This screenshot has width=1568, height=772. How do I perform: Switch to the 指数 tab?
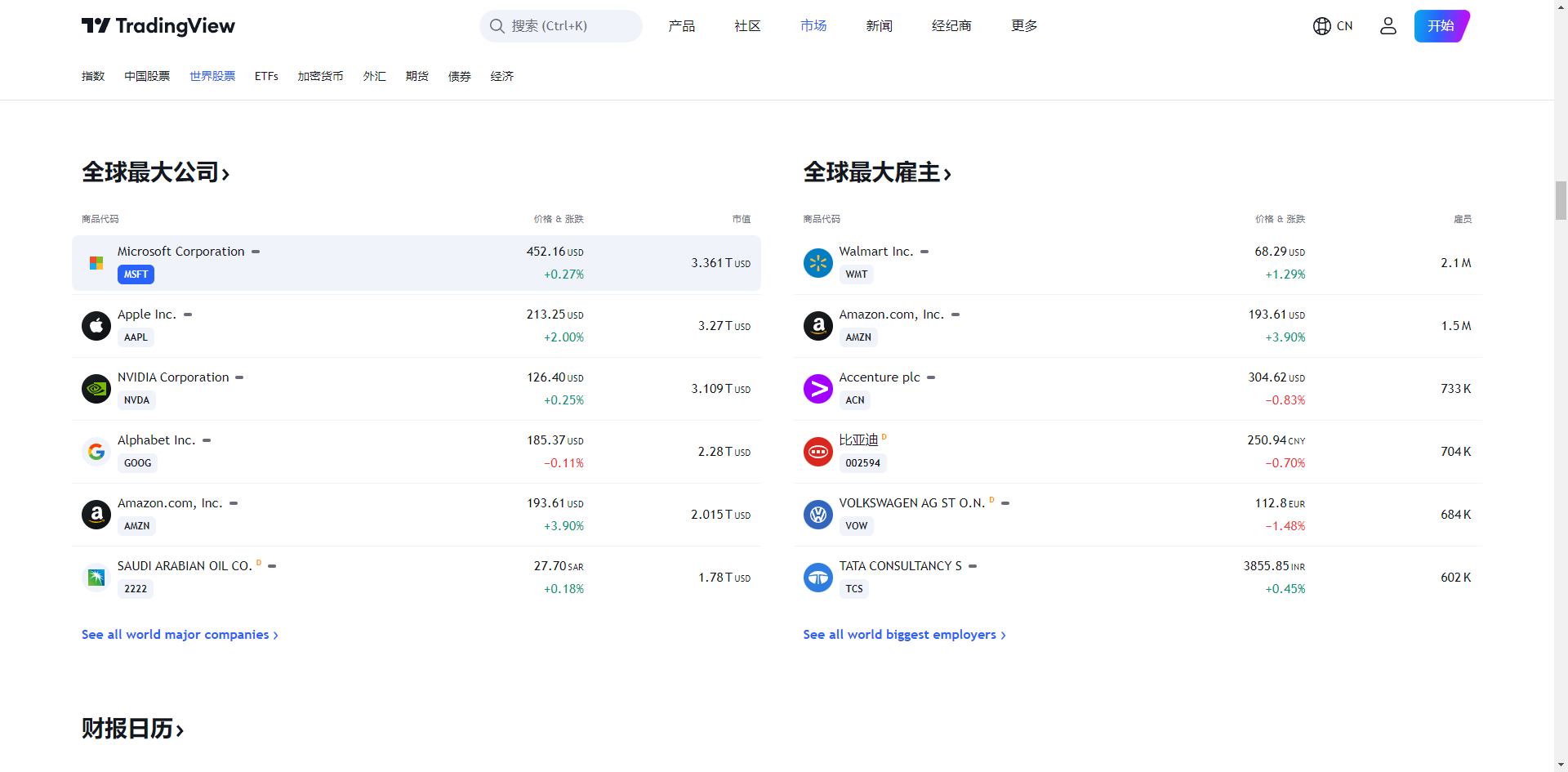[x=93, y=76]
